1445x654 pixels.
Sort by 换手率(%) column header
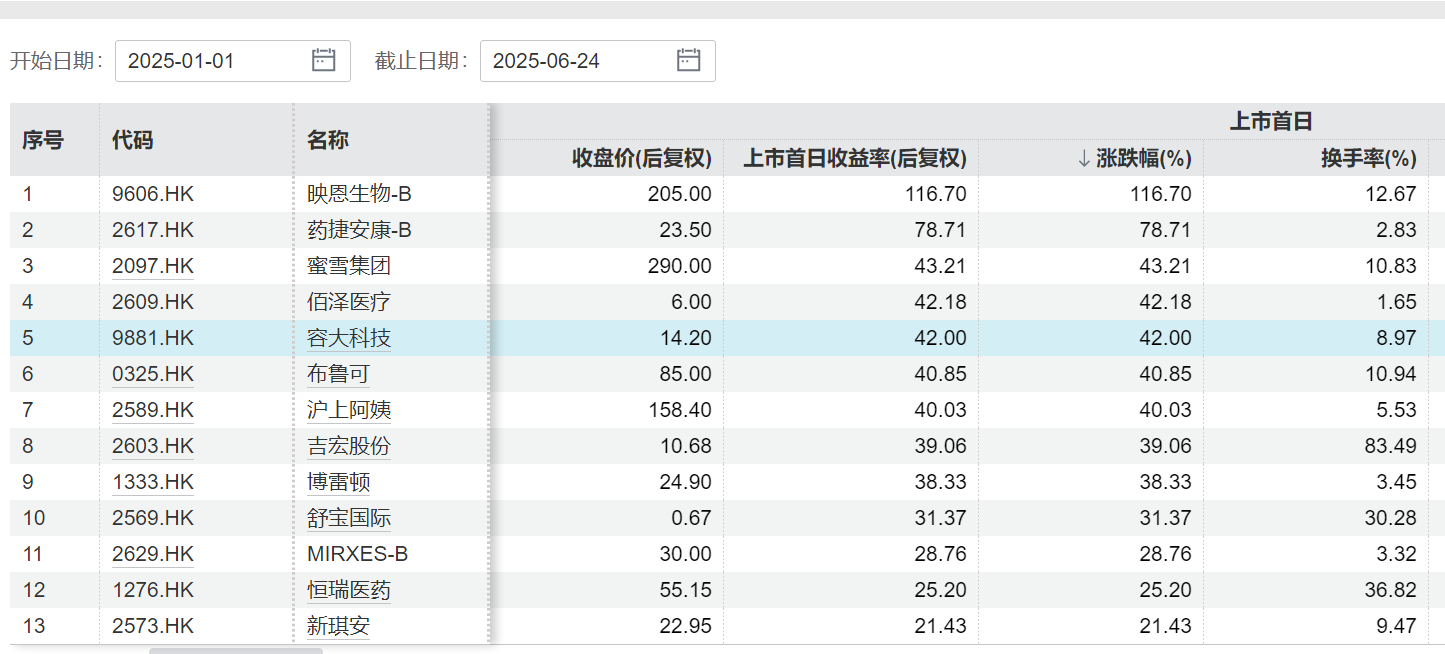click(x=1368, y=158)
